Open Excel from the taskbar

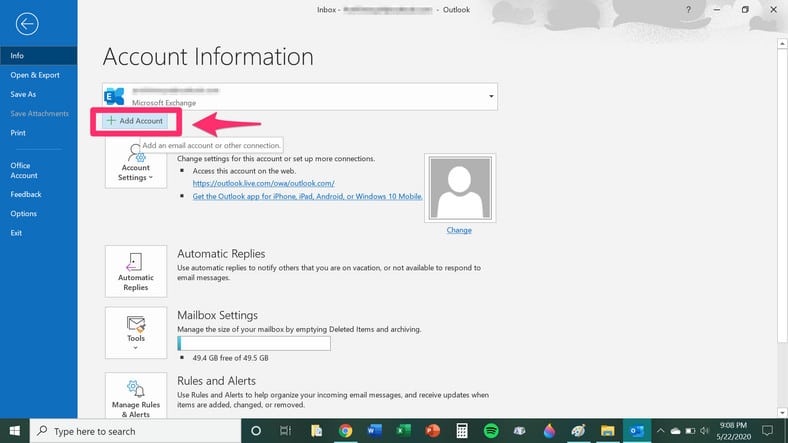coord(404,431)
